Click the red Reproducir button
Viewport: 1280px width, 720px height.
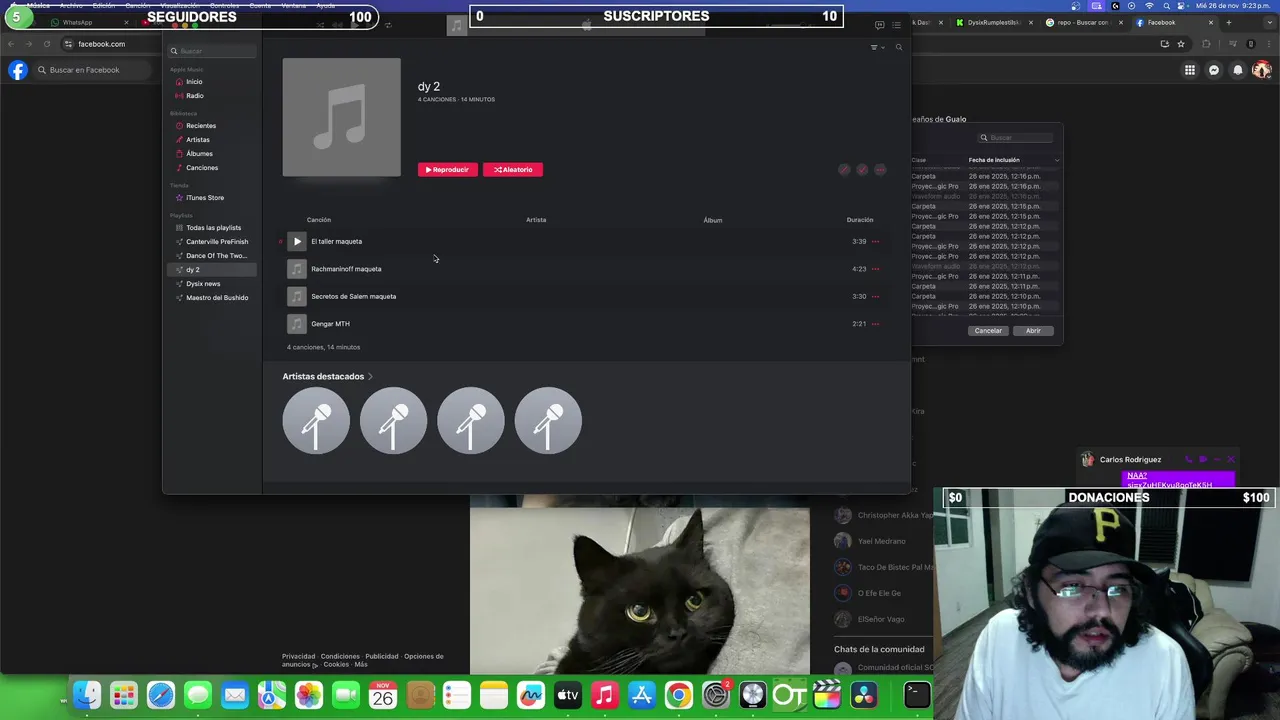(447, 170)
